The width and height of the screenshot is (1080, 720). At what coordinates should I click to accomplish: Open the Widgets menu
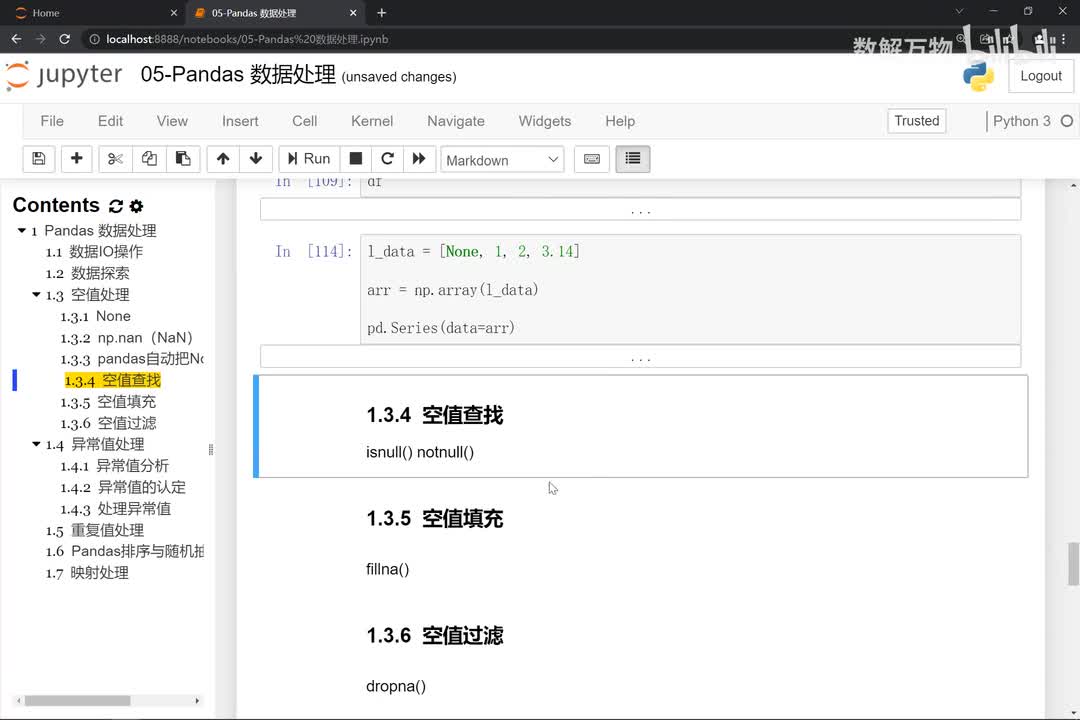tap(545, 121)
